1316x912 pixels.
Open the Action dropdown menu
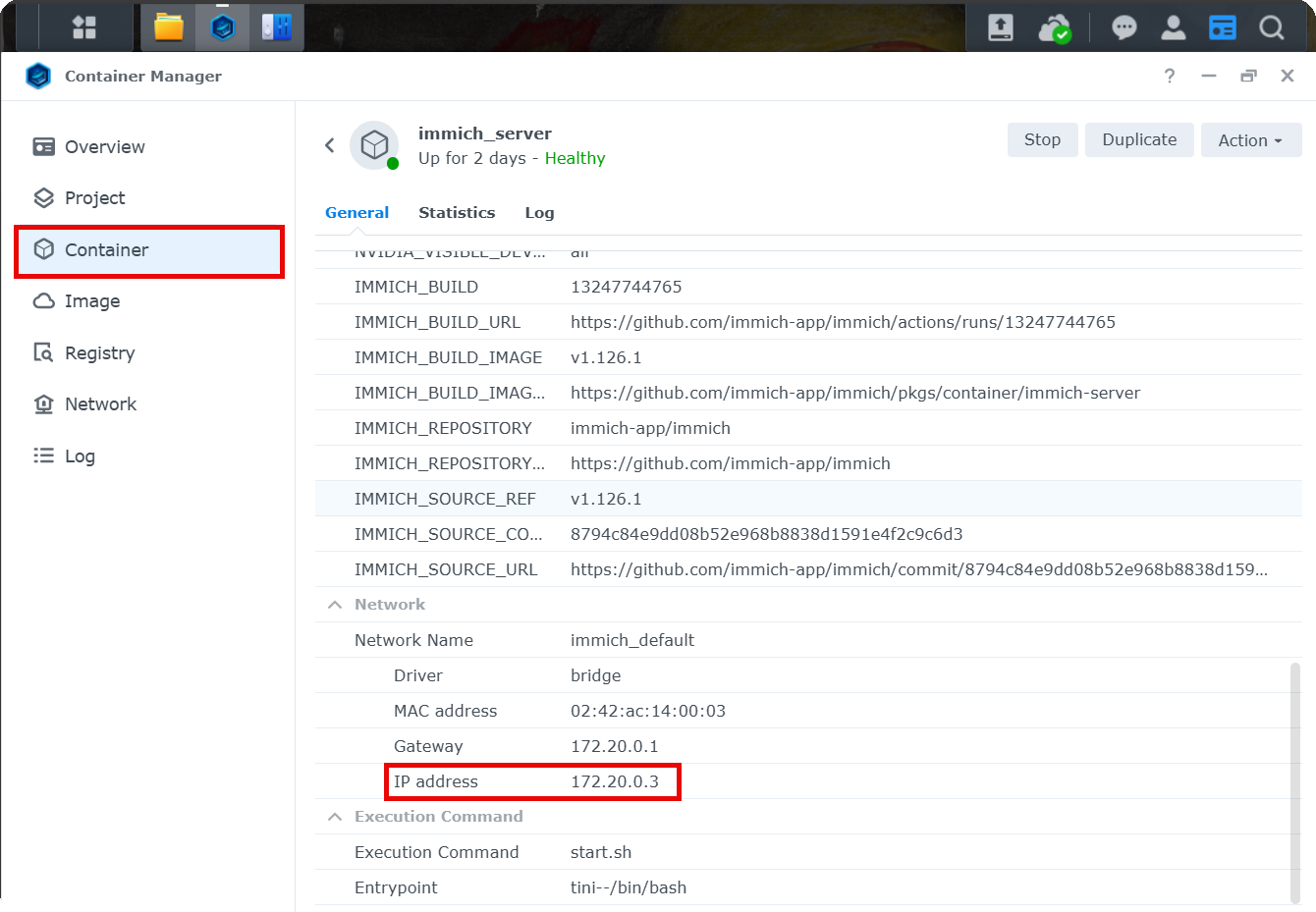coord(1250,140)
